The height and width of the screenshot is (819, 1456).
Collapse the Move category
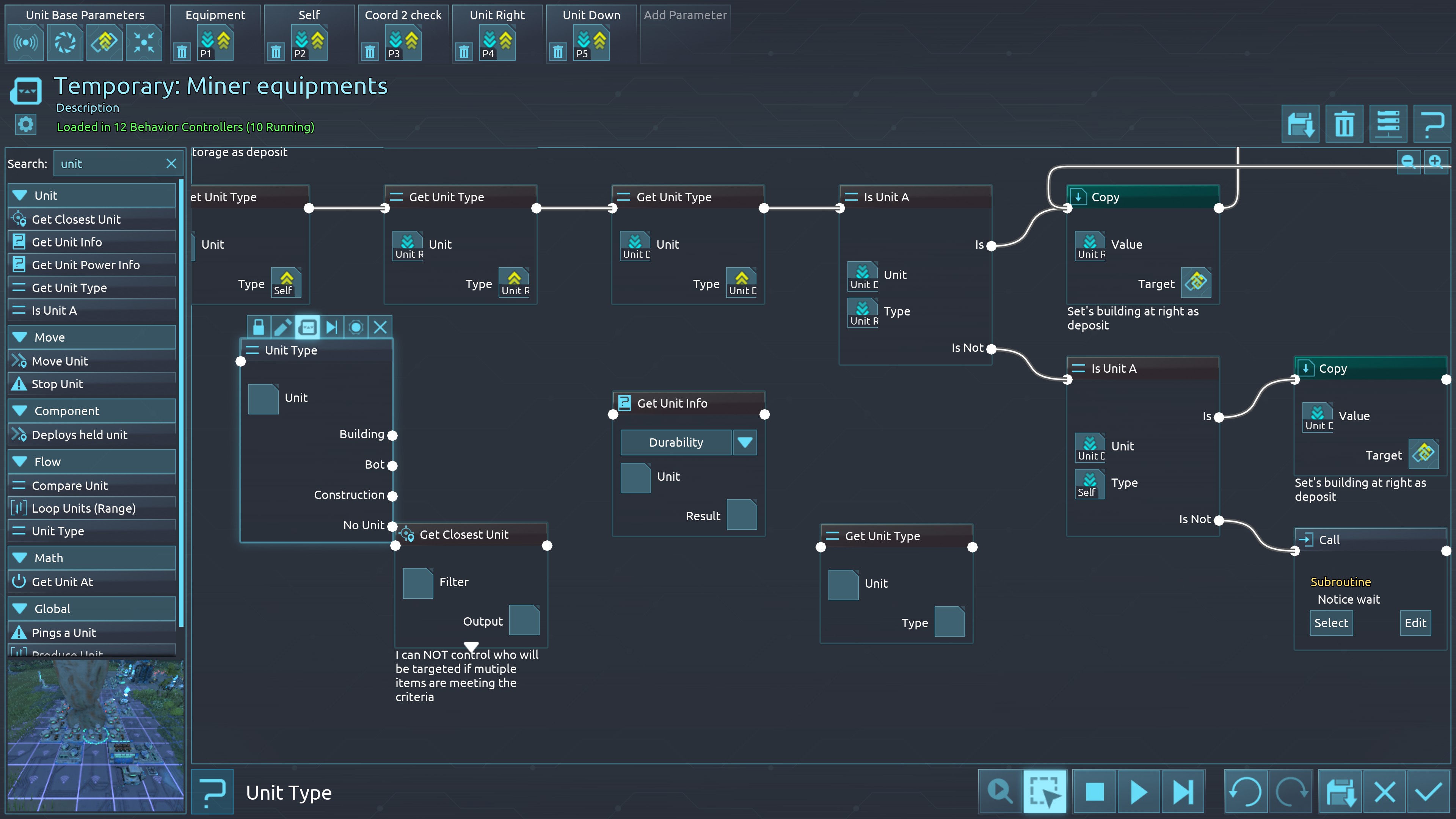coord(20,337)
